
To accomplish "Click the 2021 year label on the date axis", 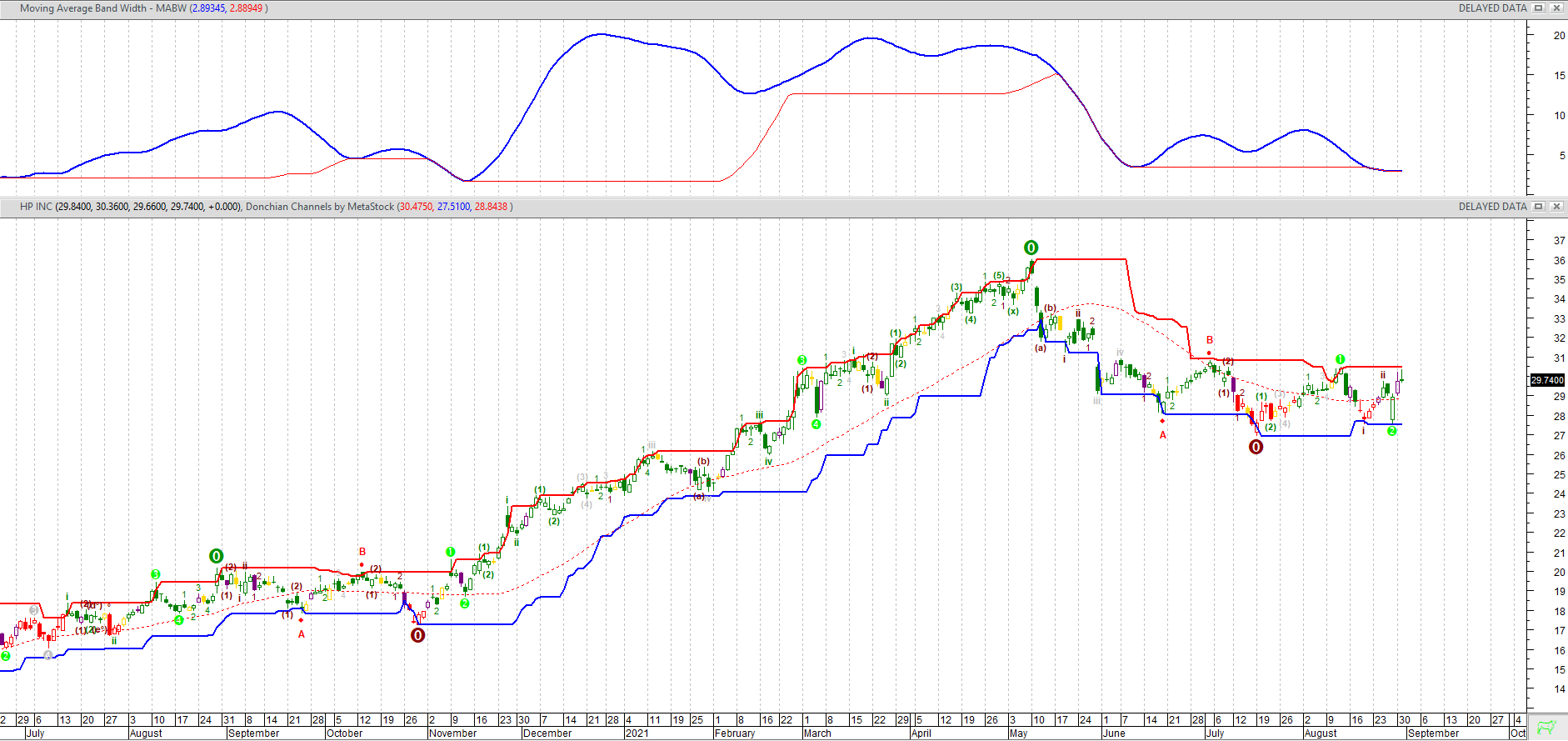I will (637, 733).
